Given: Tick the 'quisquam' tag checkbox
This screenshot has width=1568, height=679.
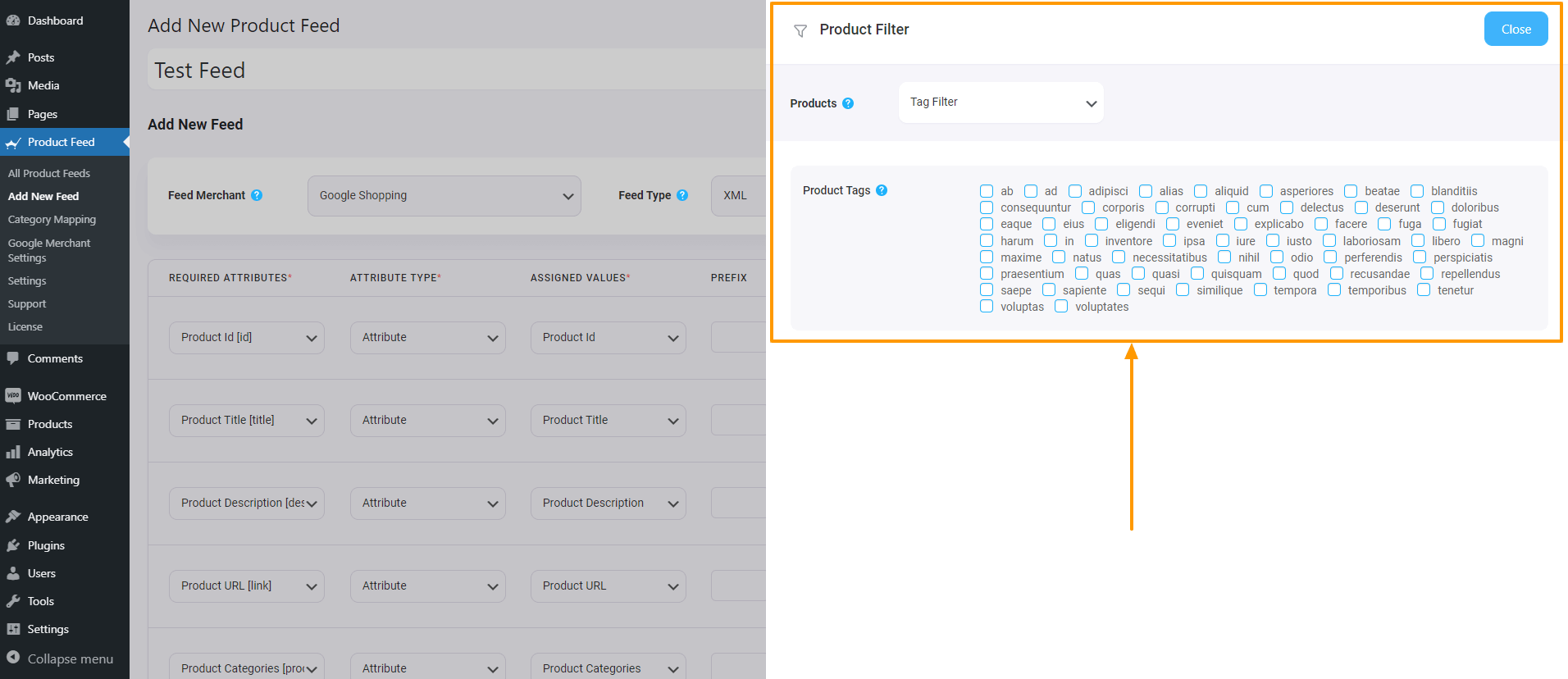Looking at the screenshot, I should [1197, 273].
